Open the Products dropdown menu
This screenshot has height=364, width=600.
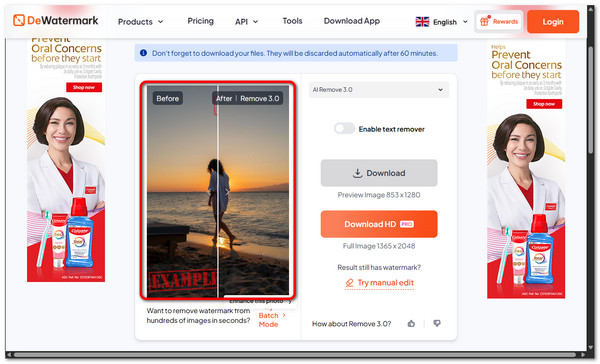pos(140,22)
